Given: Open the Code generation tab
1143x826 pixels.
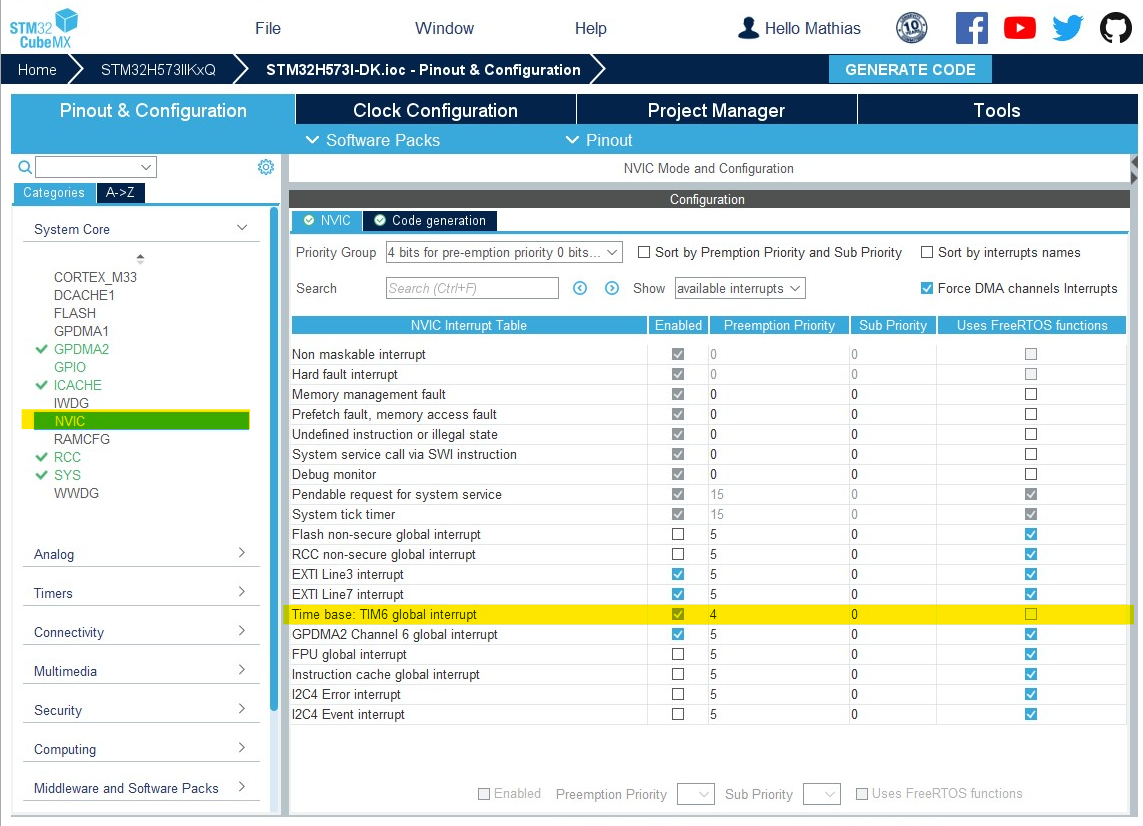Looking at the screenshot, I should click(430, 221).
